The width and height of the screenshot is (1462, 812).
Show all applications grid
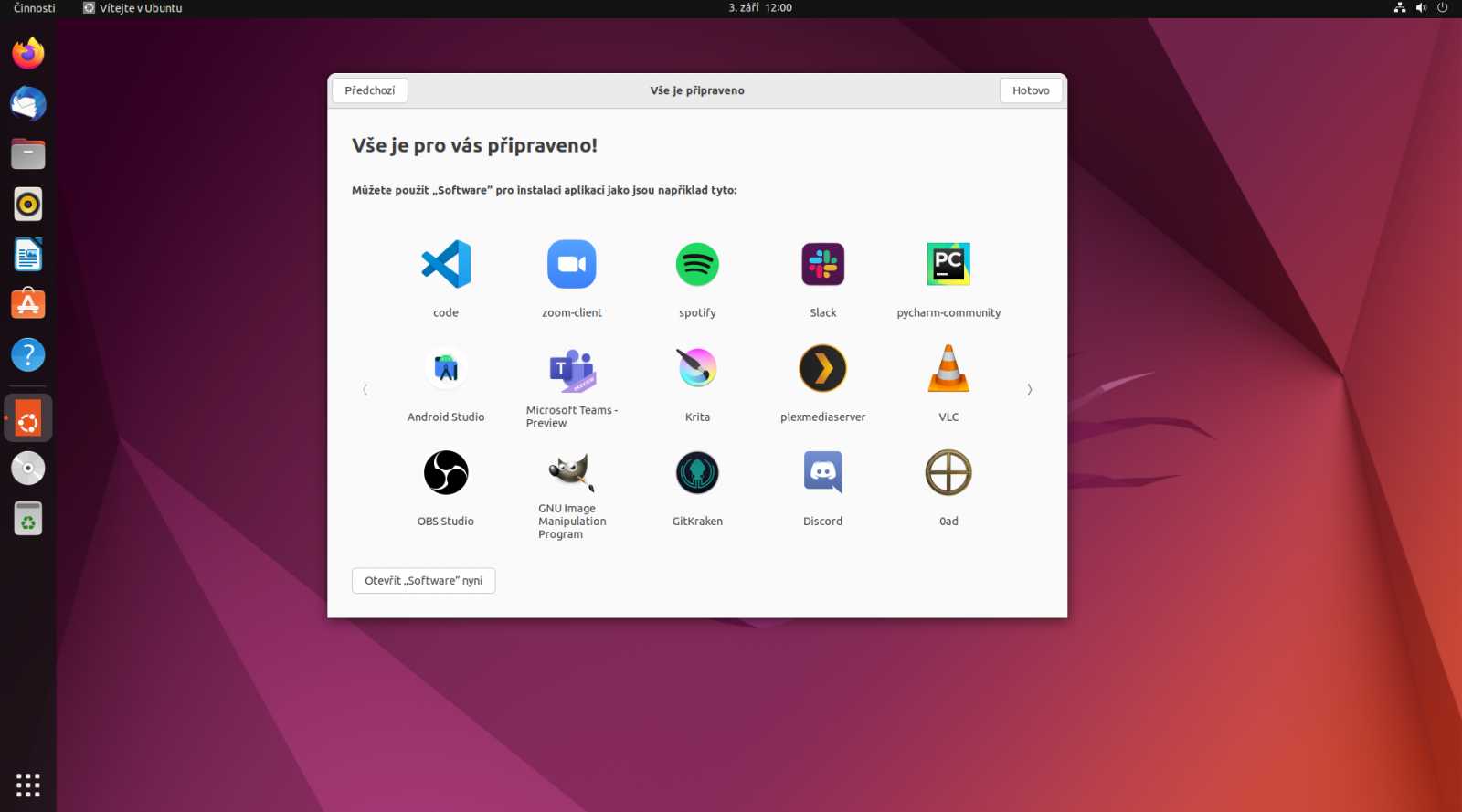tap(28, 785)
